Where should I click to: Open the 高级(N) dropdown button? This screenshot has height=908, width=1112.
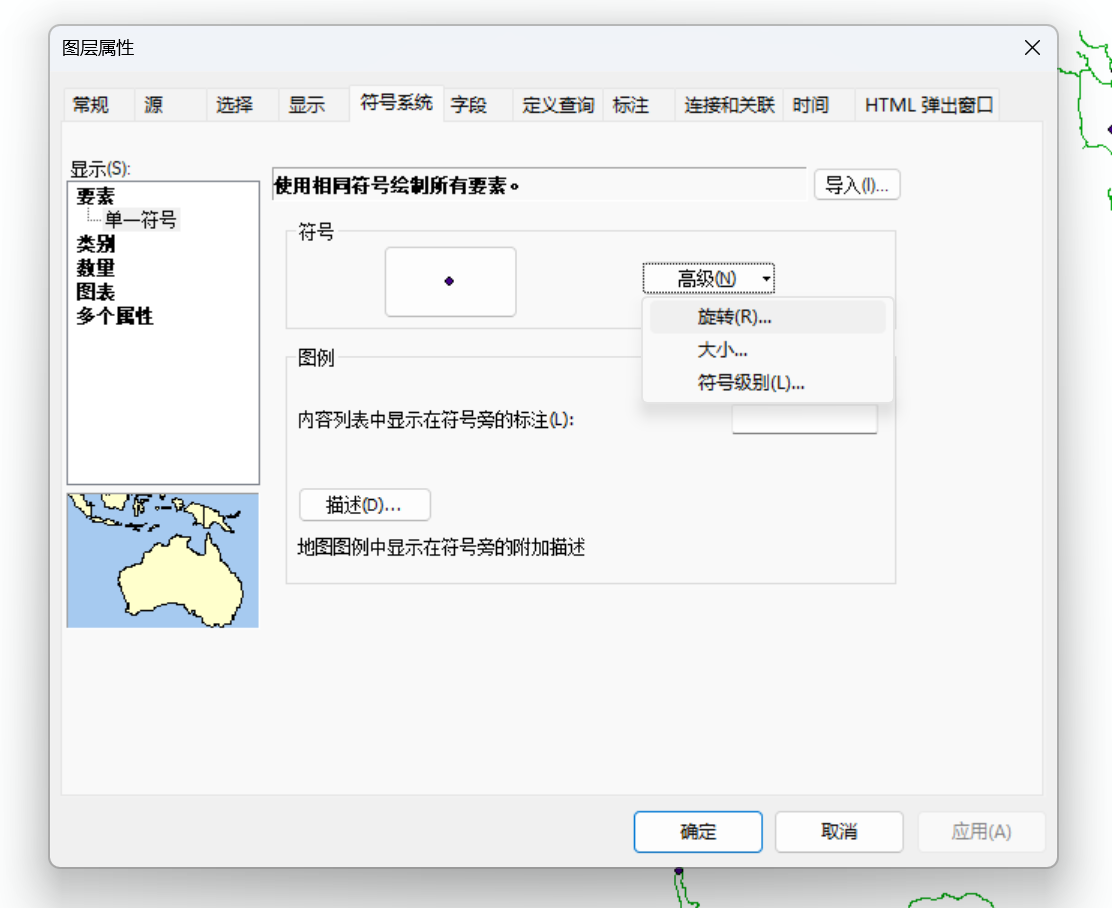click(708, 279)
